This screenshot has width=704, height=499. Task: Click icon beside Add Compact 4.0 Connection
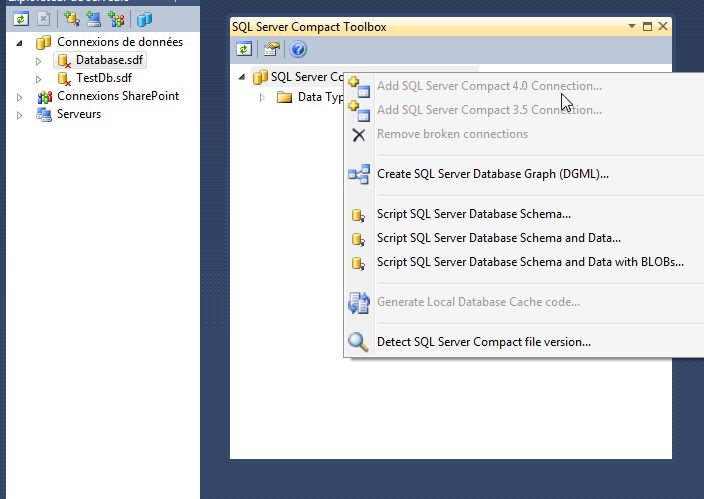click(x=359, y=87)
